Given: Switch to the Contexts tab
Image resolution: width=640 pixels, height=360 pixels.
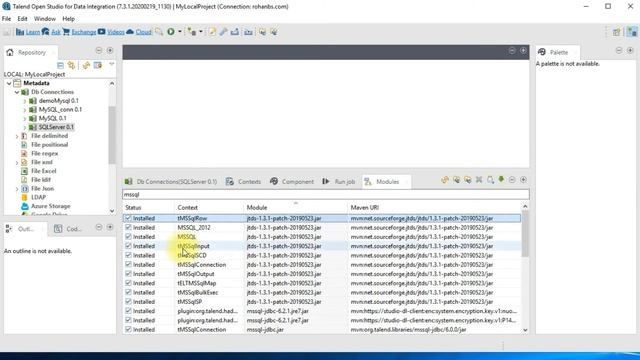Looking at the screenshot, I should (244, 182).
